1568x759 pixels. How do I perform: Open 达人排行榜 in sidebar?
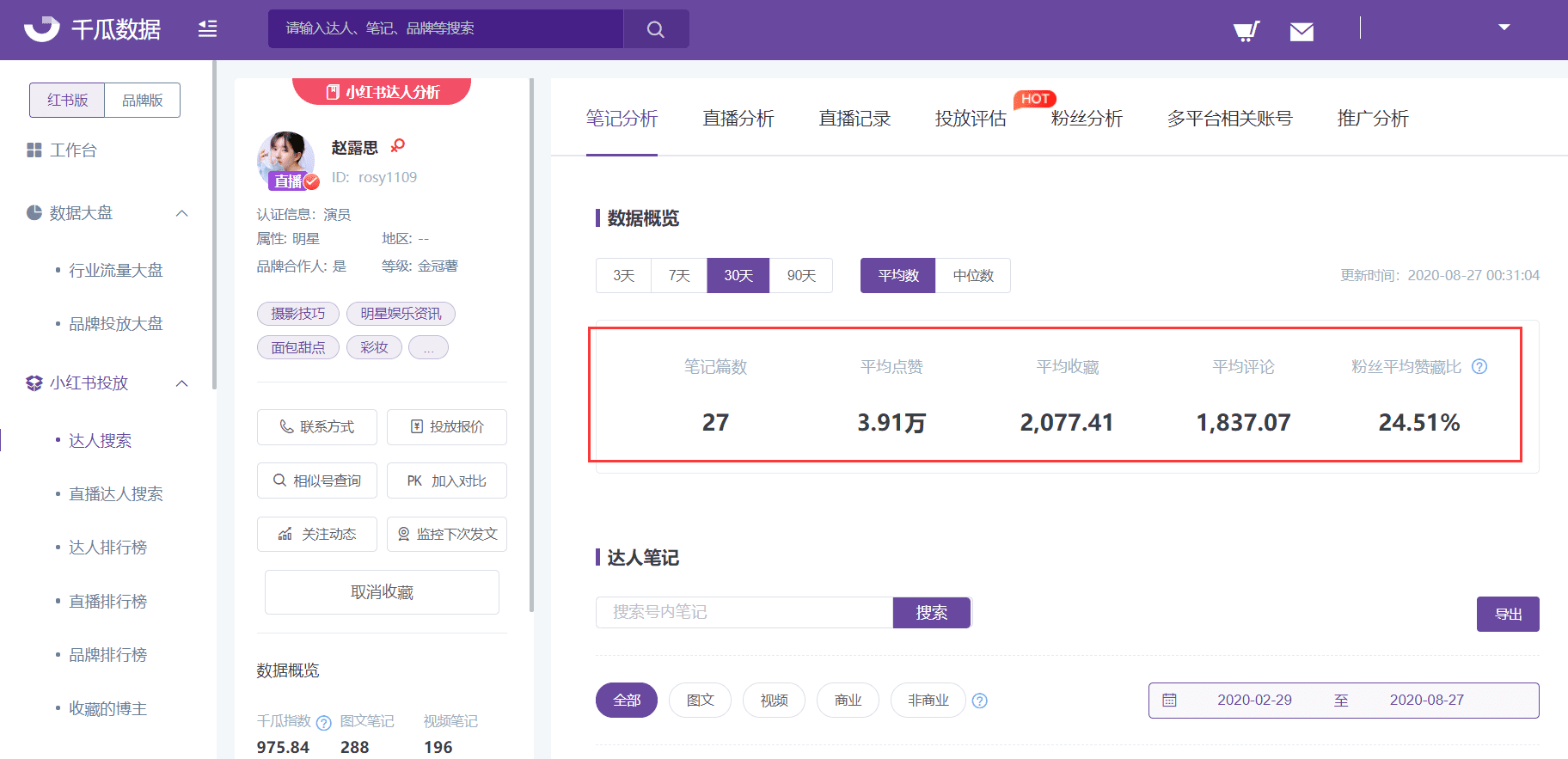pos(108,547)
